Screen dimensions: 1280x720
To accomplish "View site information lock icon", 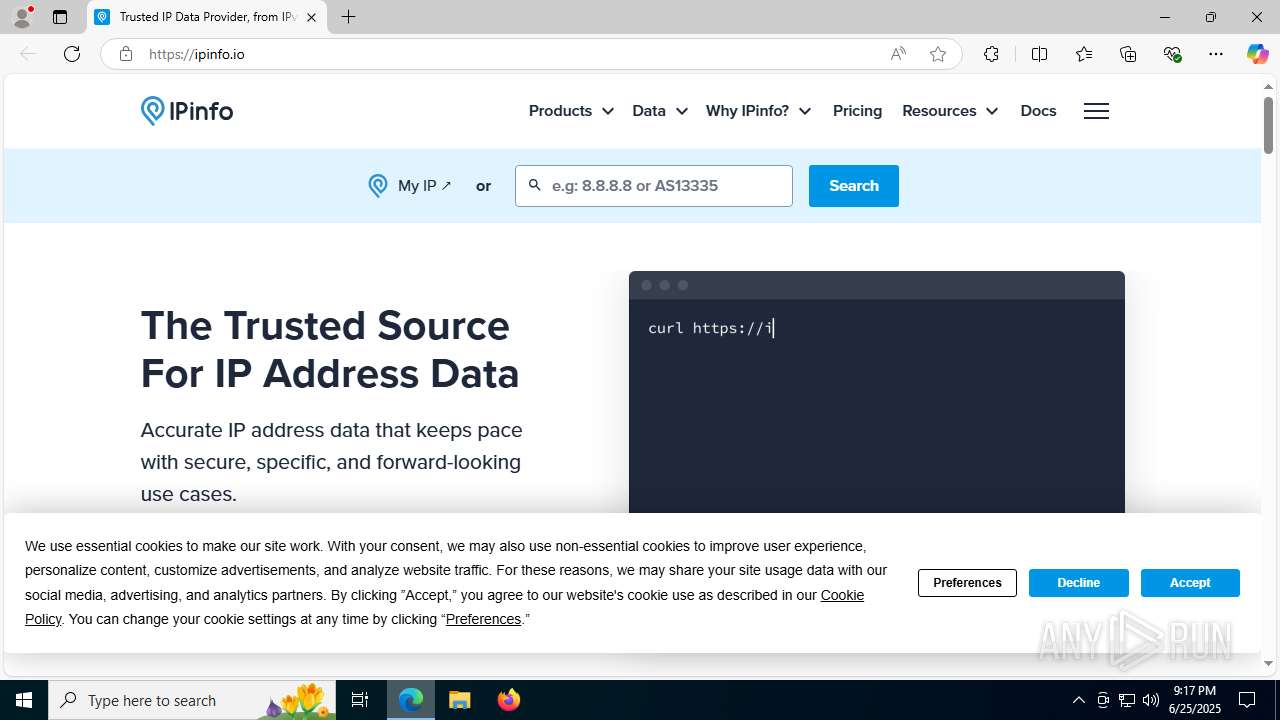I will click(x=125, y=54).
